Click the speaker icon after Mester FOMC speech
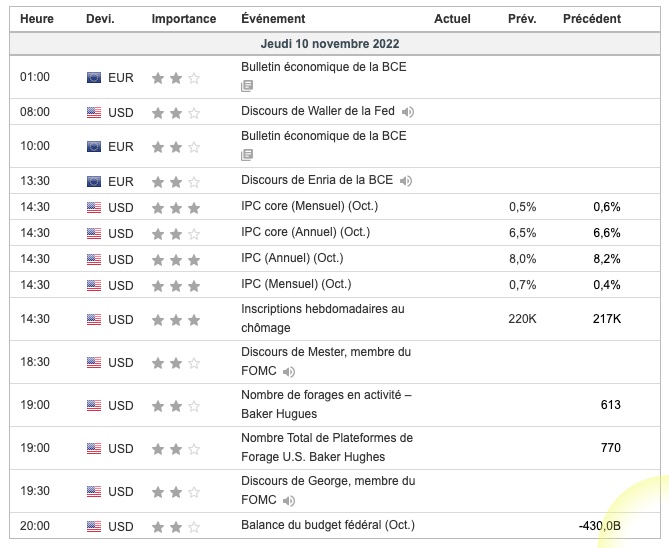The image size is (669, 548). click(289, 372)
